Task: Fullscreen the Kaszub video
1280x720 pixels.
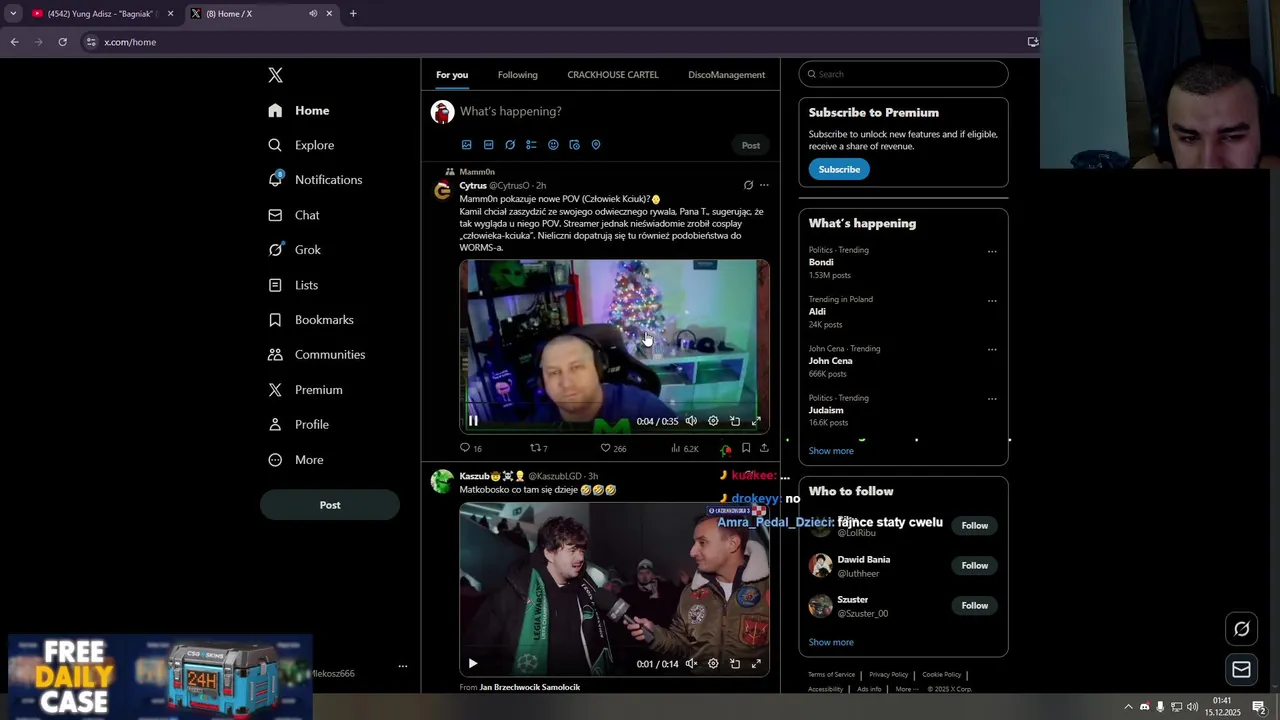Action: [x=756, y=664]
